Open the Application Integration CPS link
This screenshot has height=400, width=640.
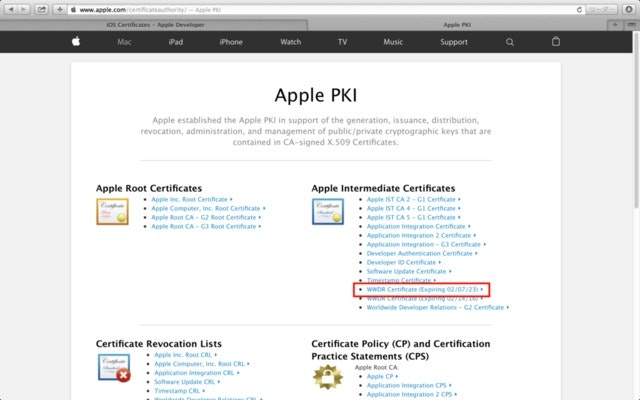pyautogui.click(x=407, y=385)
